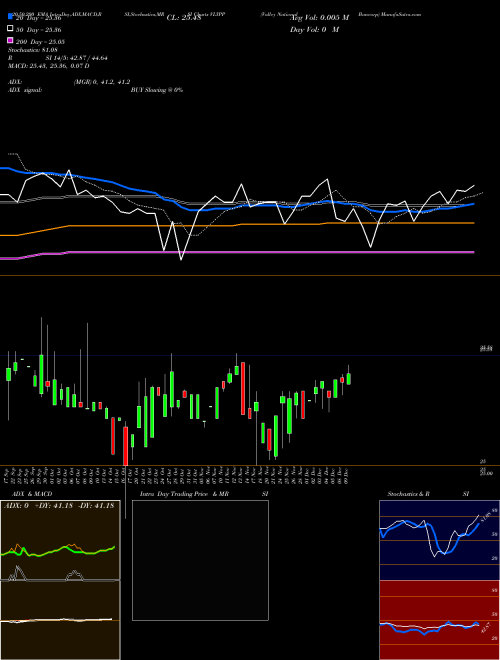Click the ADX & MACD sub-chart panel
Viewport: 500px width, 660px height.
tap(60, 580)
